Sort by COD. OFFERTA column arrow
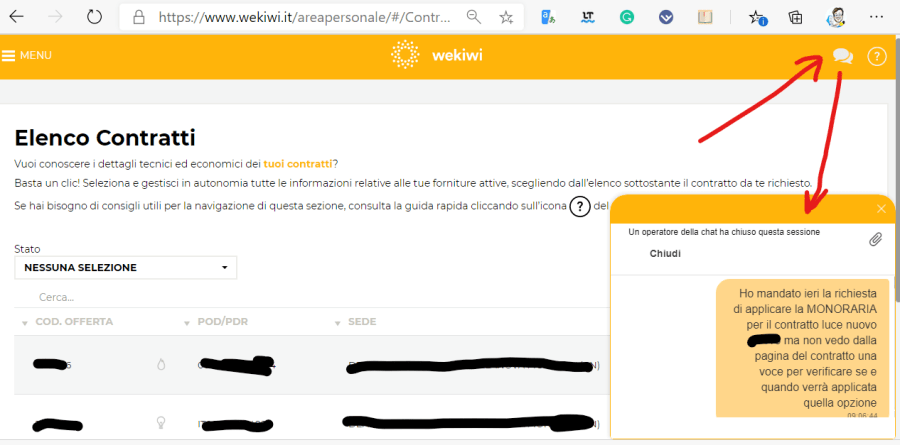The height and width of the screenshot is (445, 900). [x=24, y=322]
